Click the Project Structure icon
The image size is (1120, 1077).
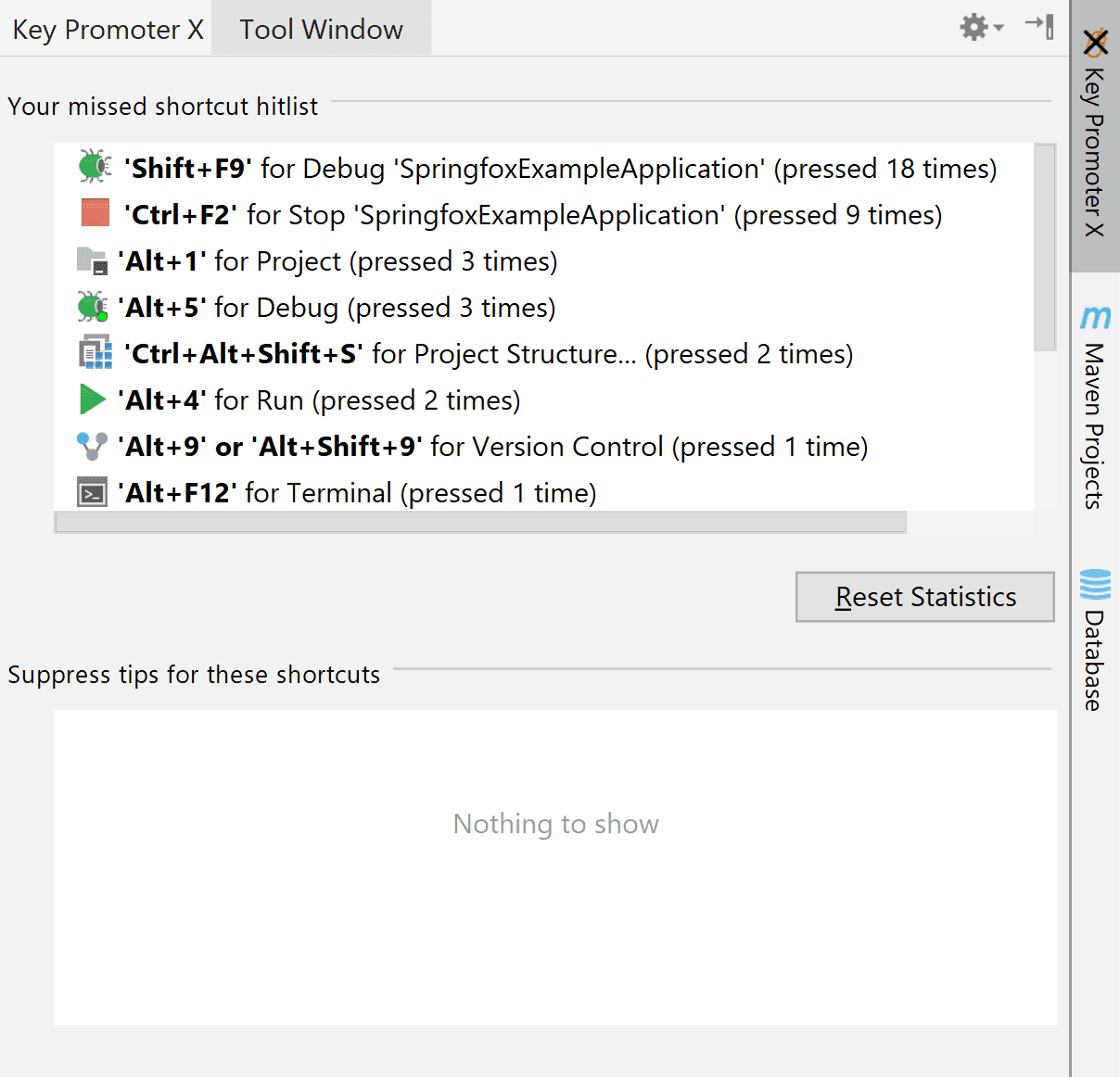94,353
